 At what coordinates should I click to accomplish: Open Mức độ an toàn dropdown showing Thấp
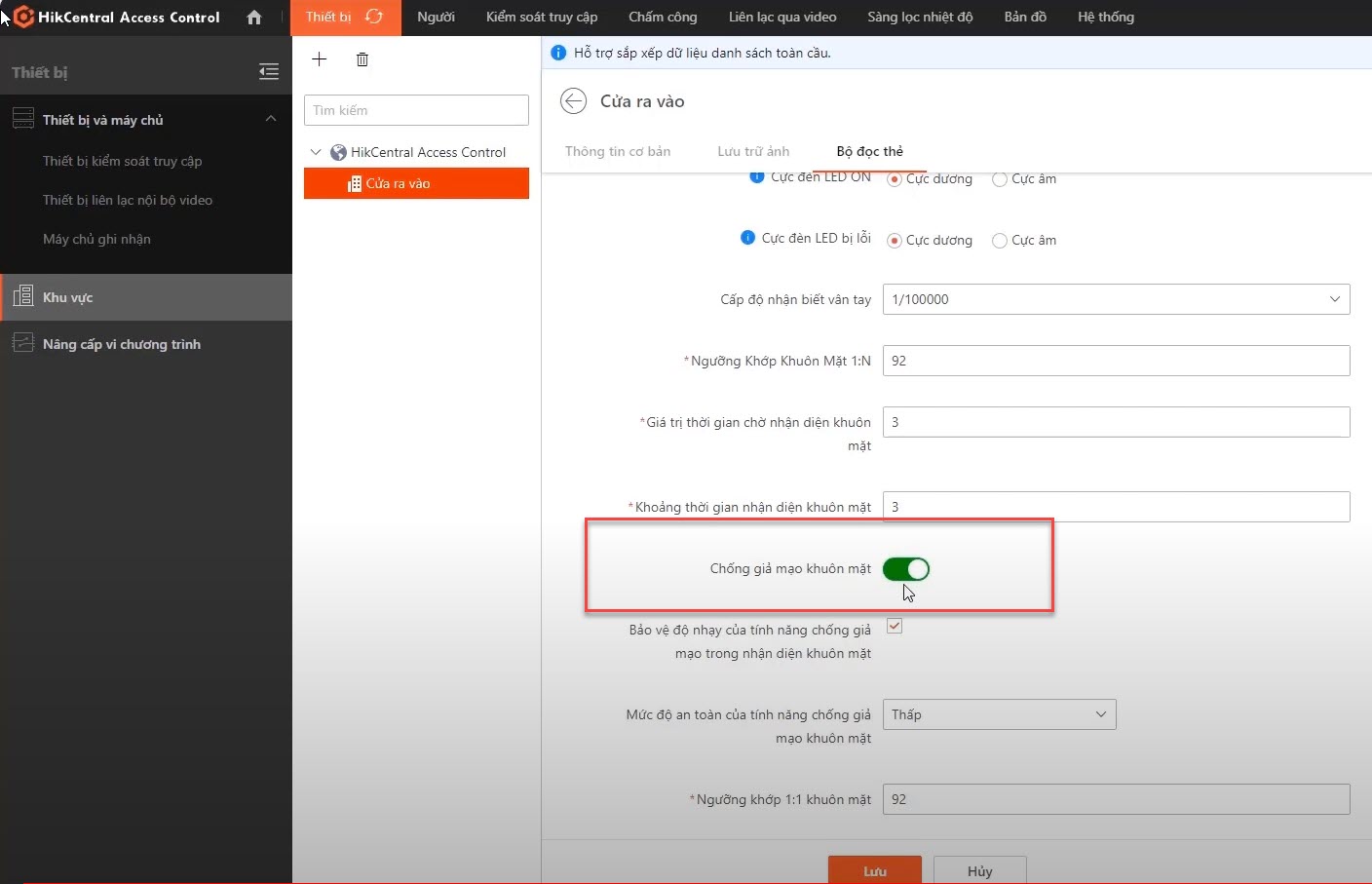tap(999, 714)
